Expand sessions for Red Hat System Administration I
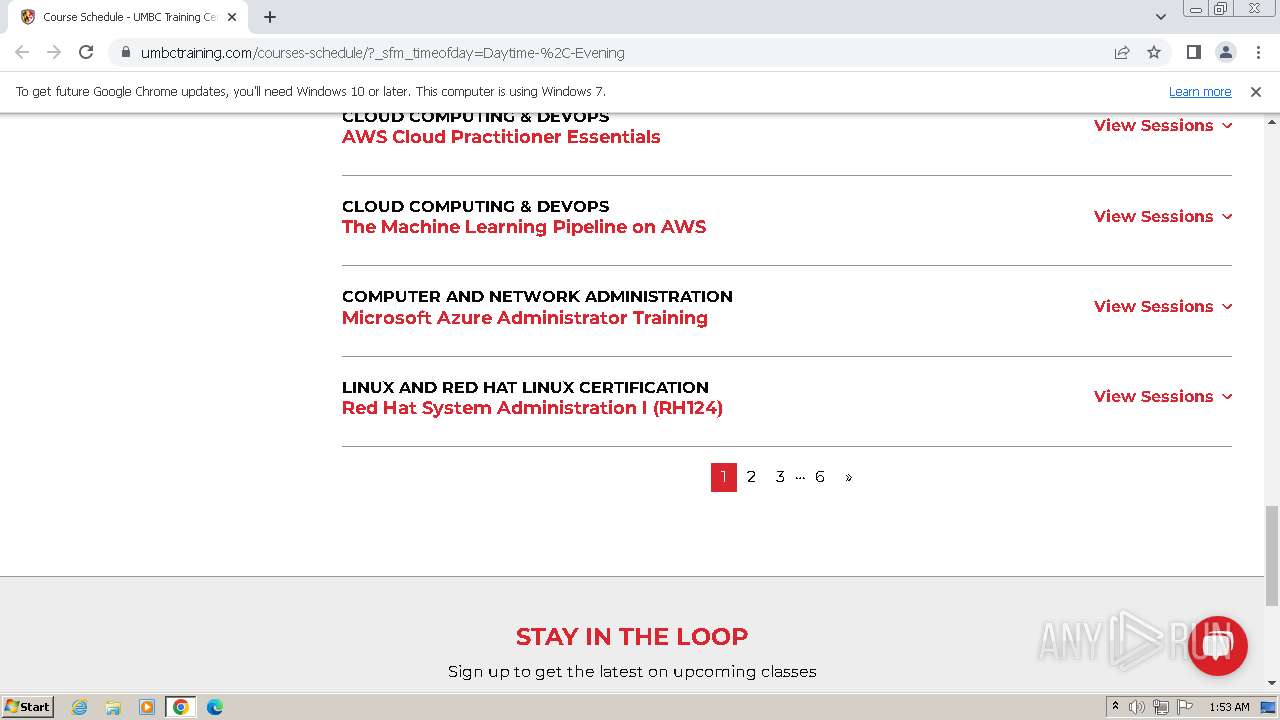1280x720 pixels. tap(1163, 396)
